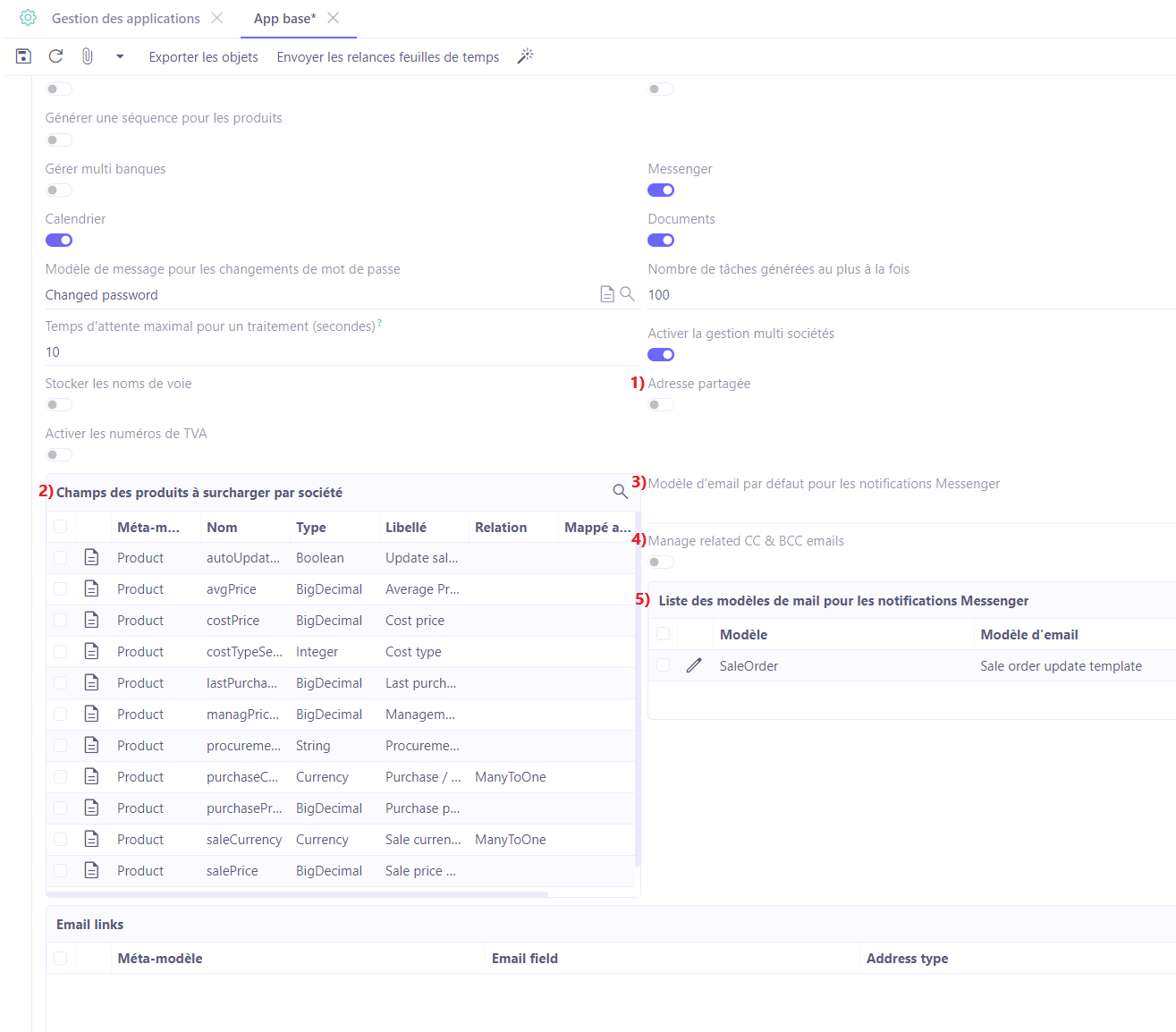Open document icon for purchasePr row
Image resolution: width=1176 pixels, height=1032 pixels.
[91, 808]
